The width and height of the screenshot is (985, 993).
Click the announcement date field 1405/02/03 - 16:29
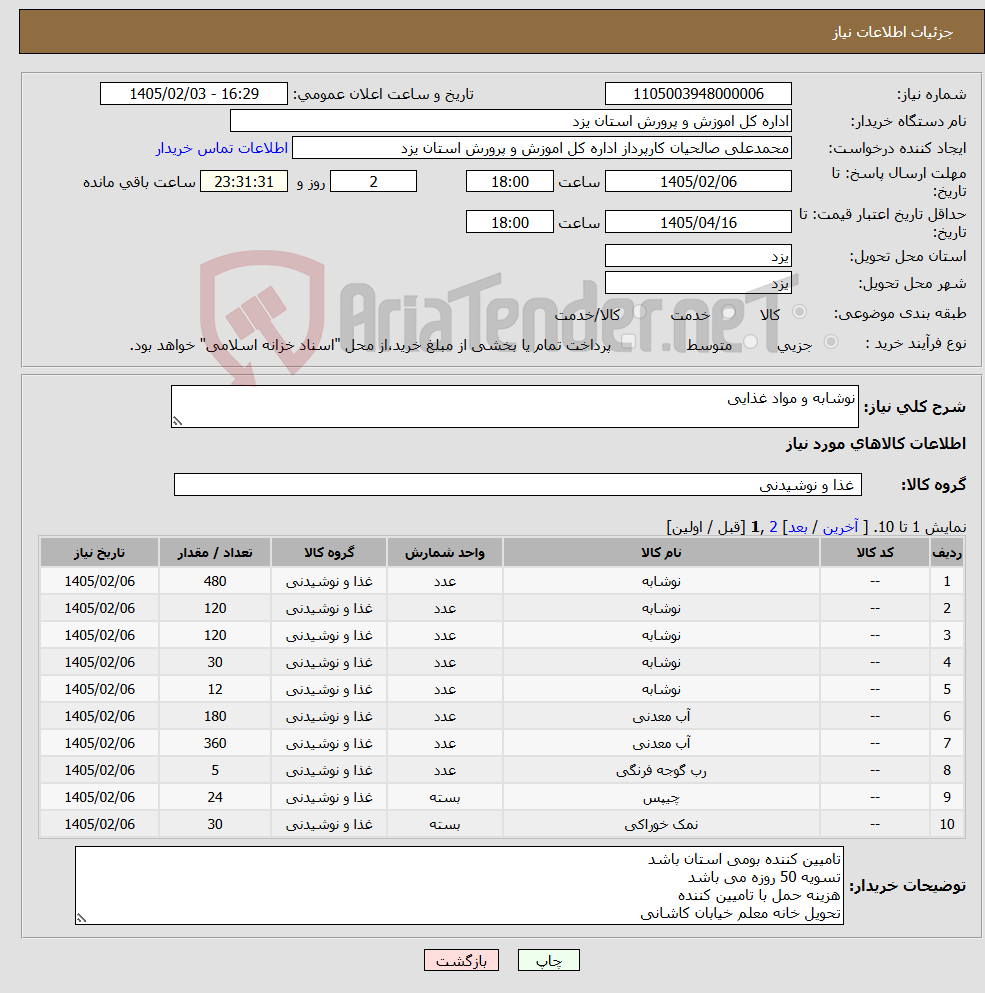coord(194,94)
